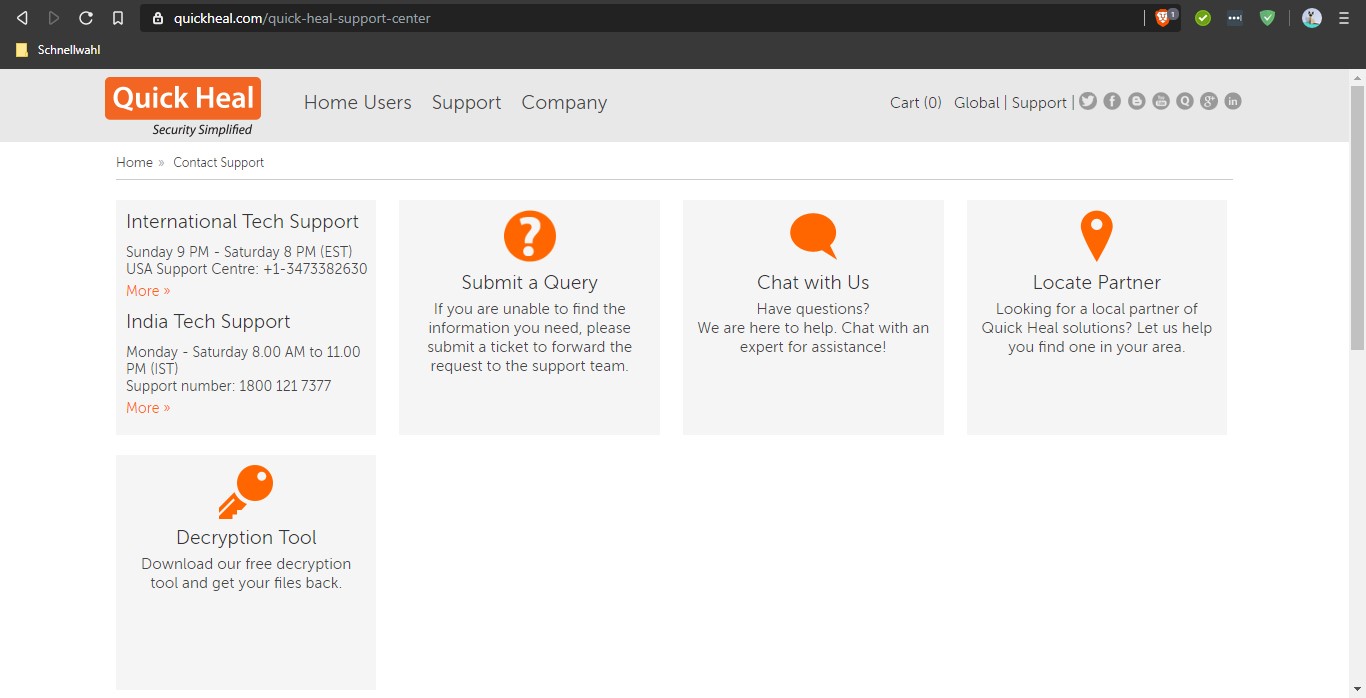Image resolution: width=1366 pixels, height=698 pixels.
Task: Select the Global region link
Action: pos(977,102)
